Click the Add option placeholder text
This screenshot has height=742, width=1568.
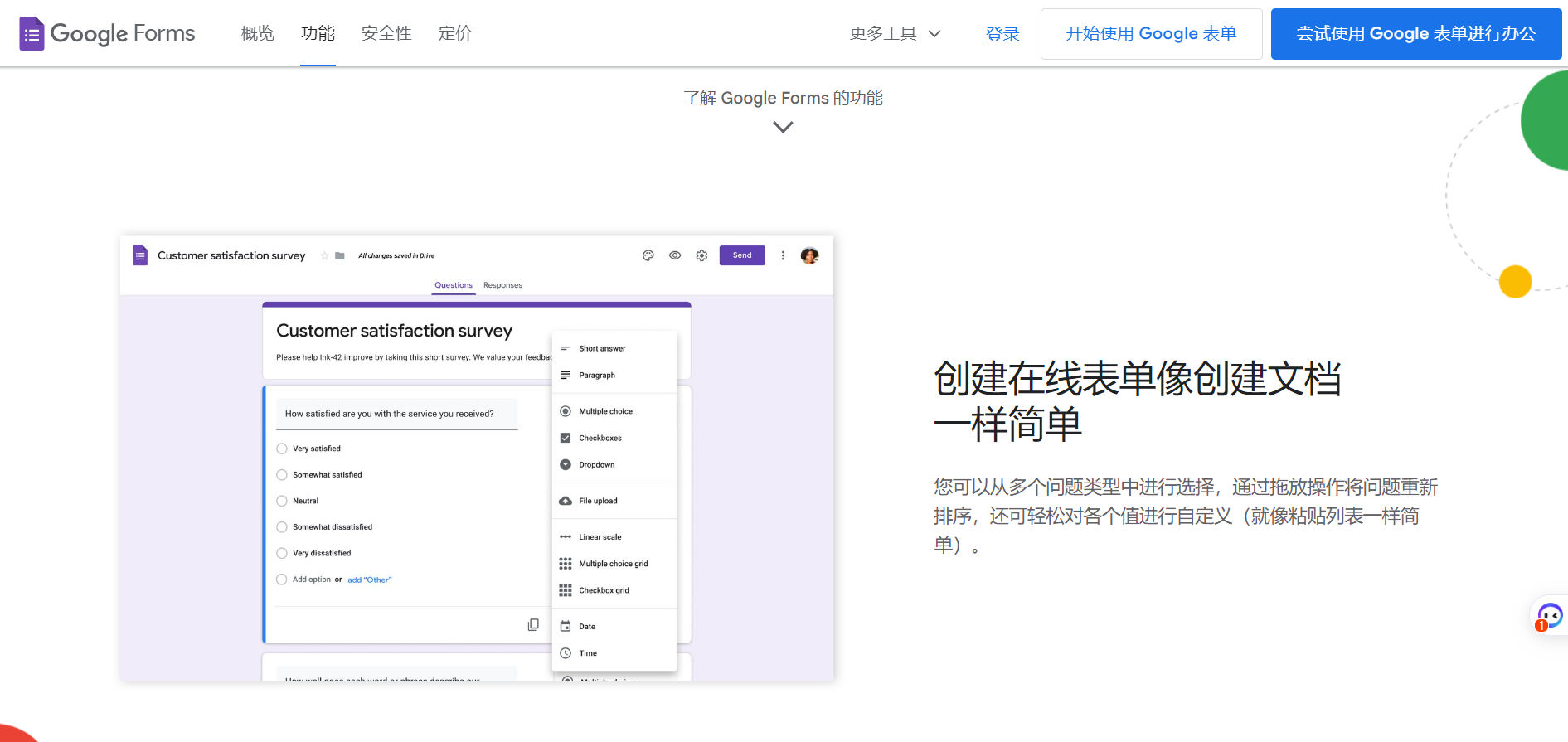tap(312, 580)
